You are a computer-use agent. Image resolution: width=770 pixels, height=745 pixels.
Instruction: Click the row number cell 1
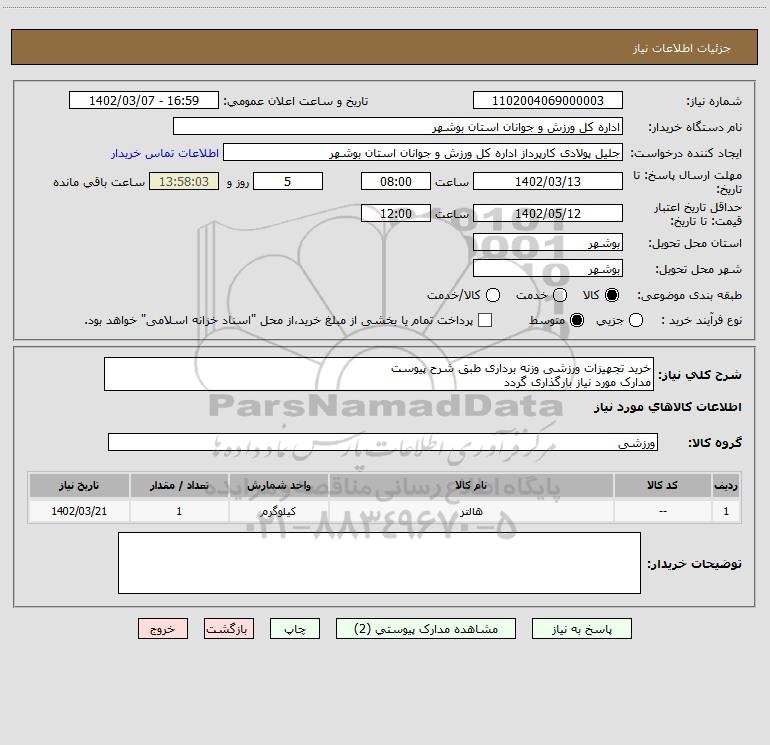pyautogui.click(x=726, y=512)
